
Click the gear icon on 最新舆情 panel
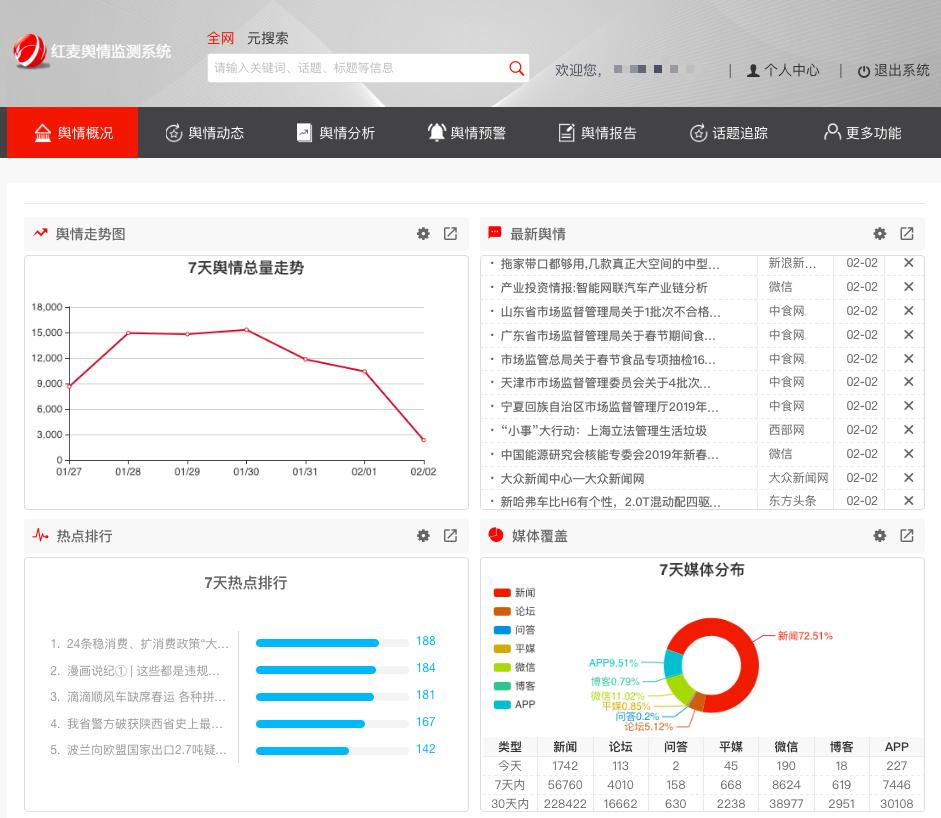coord(879,234)
